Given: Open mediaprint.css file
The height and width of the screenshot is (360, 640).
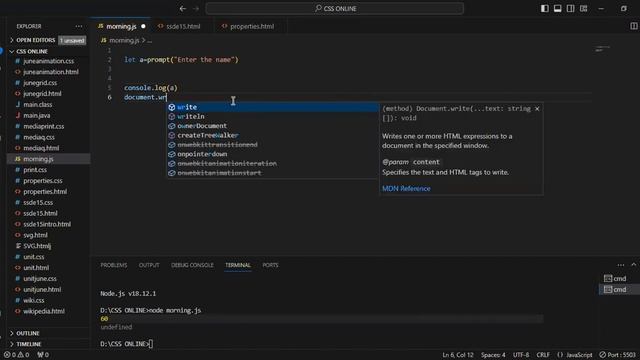Looking at the screenshot, I should (x=43, y=126).
